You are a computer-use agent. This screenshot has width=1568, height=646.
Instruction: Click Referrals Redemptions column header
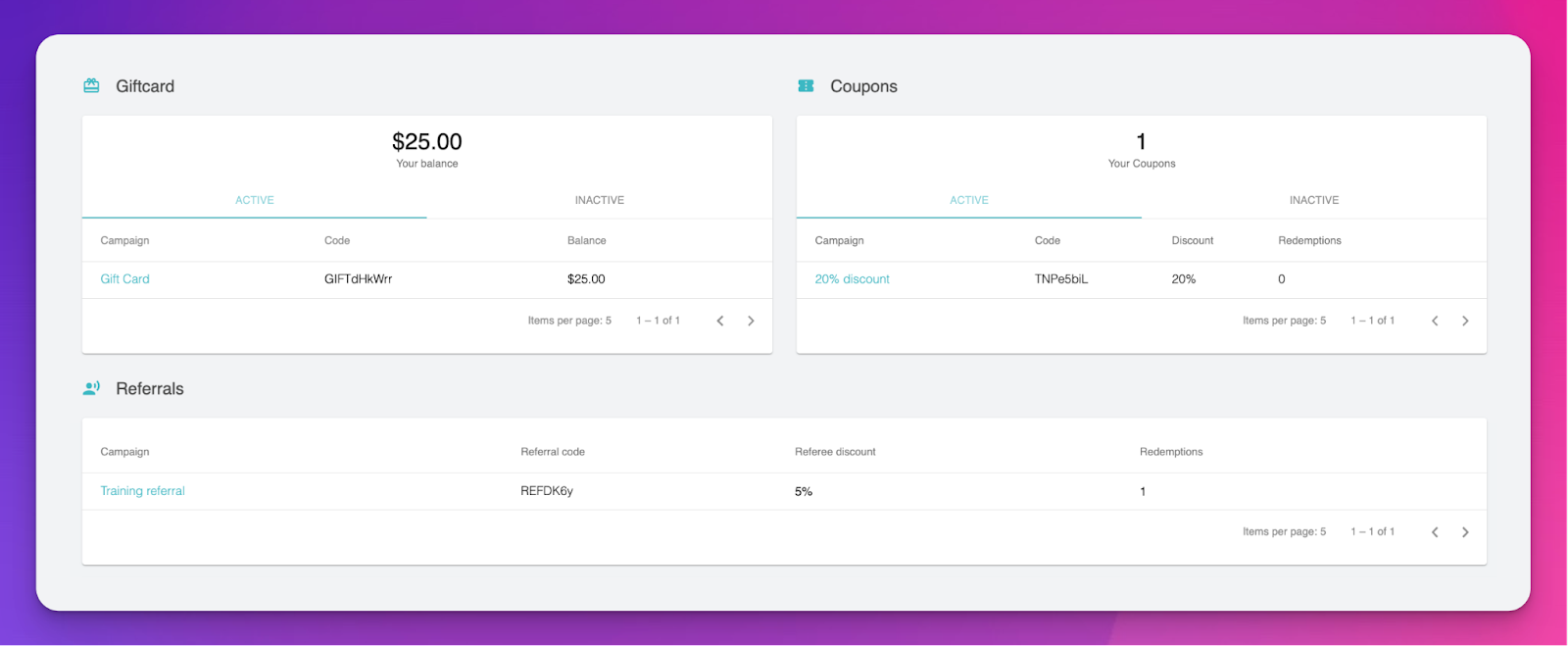click(1171, 452)
